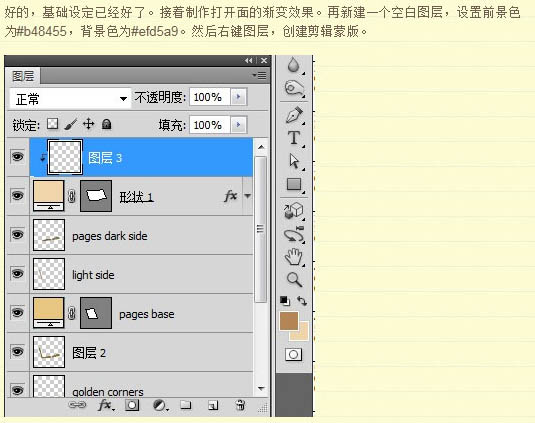
Task: Pick the Hand tool
Action: (x=294, y=257)
